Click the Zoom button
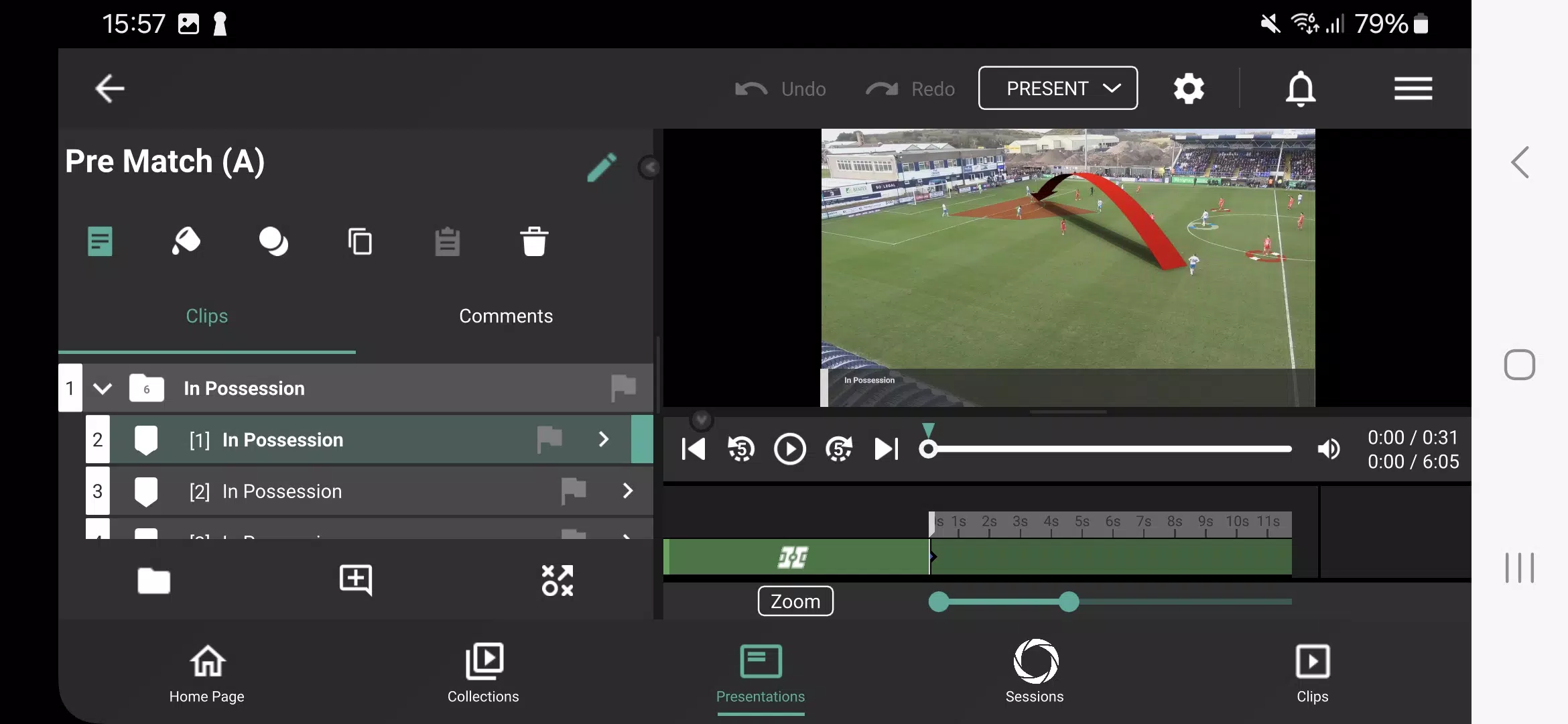Image resolution: width=1568 pixels, height=724 pixels. [795, 601]
